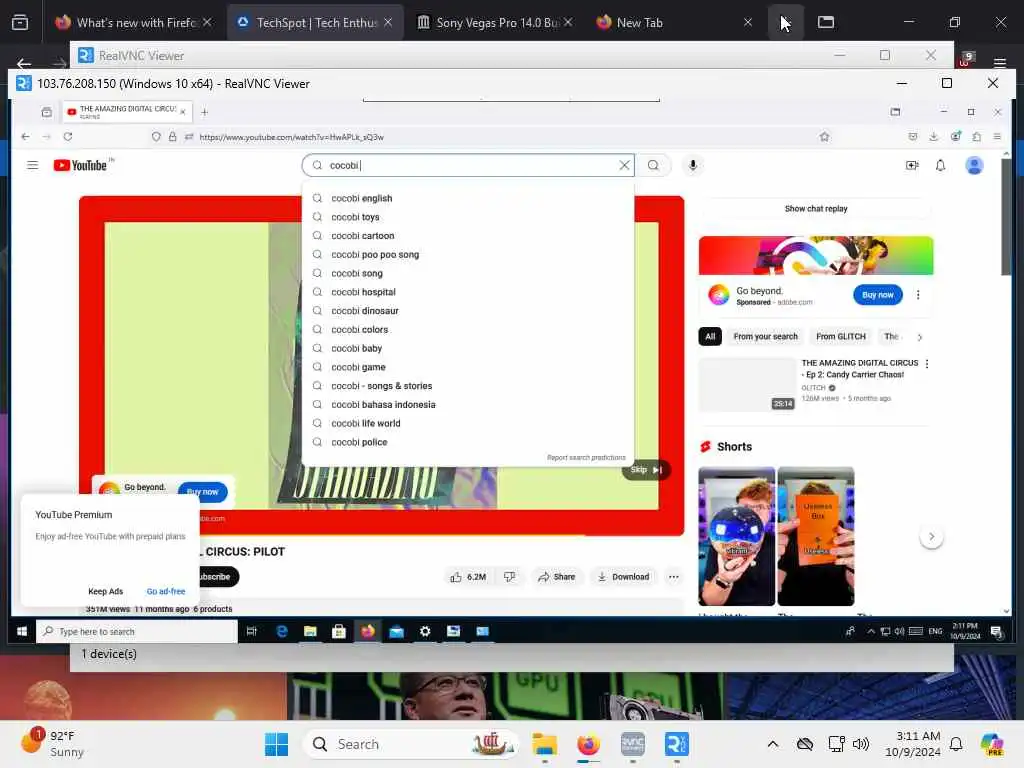
Task: Select suggestion "cocobi police"
Action: pos(468,442)
